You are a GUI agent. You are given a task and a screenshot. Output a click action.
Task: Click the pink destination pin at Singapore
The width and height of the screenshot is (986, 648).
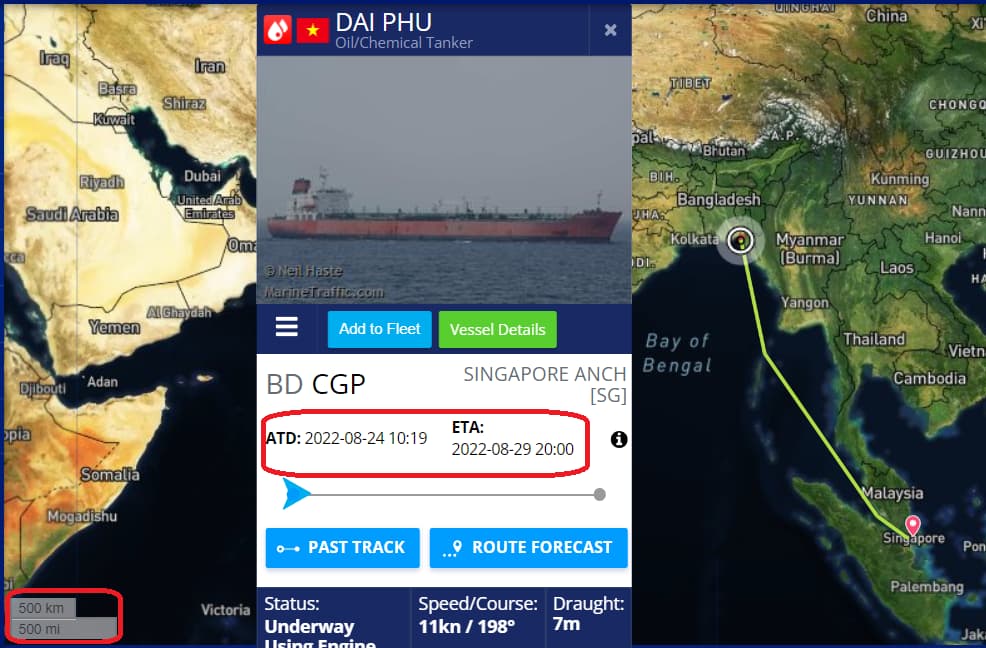912,525
